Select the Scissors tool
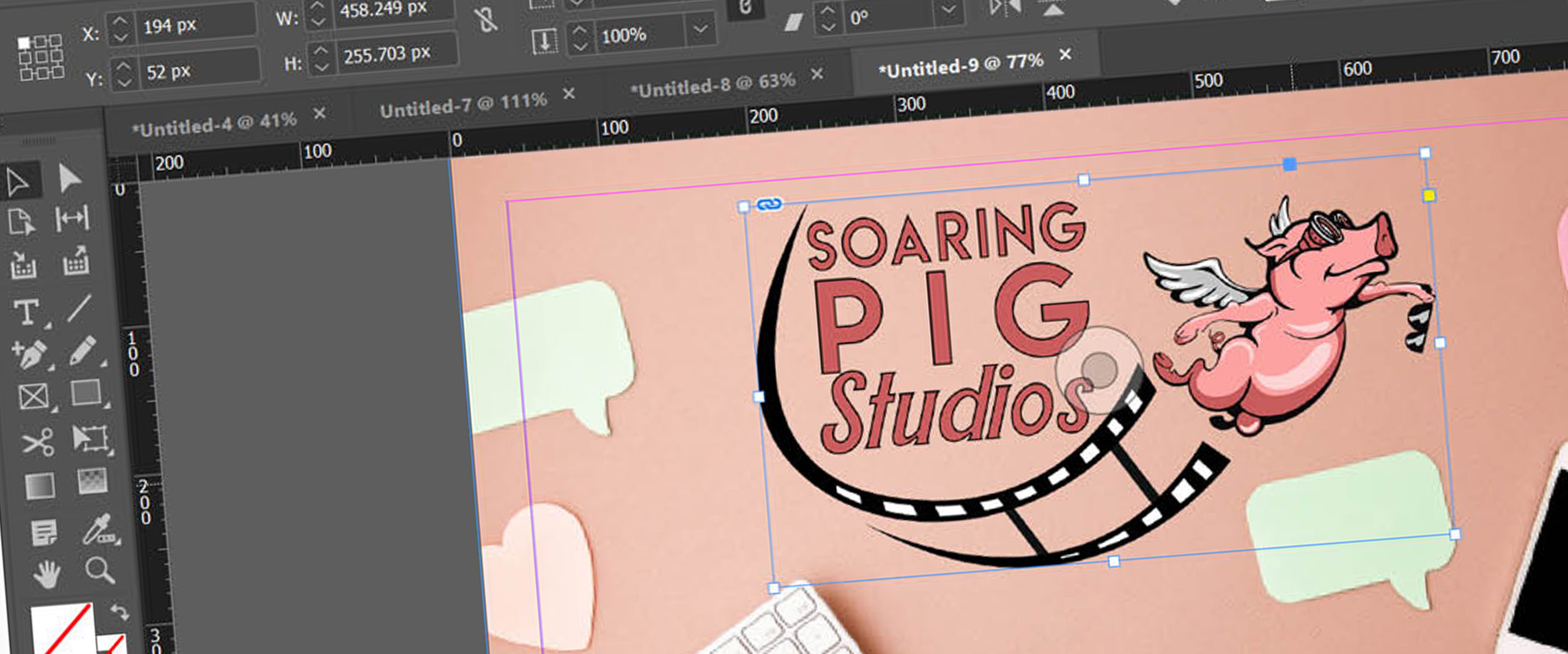The image size is (1568, 654). point(38,442)
